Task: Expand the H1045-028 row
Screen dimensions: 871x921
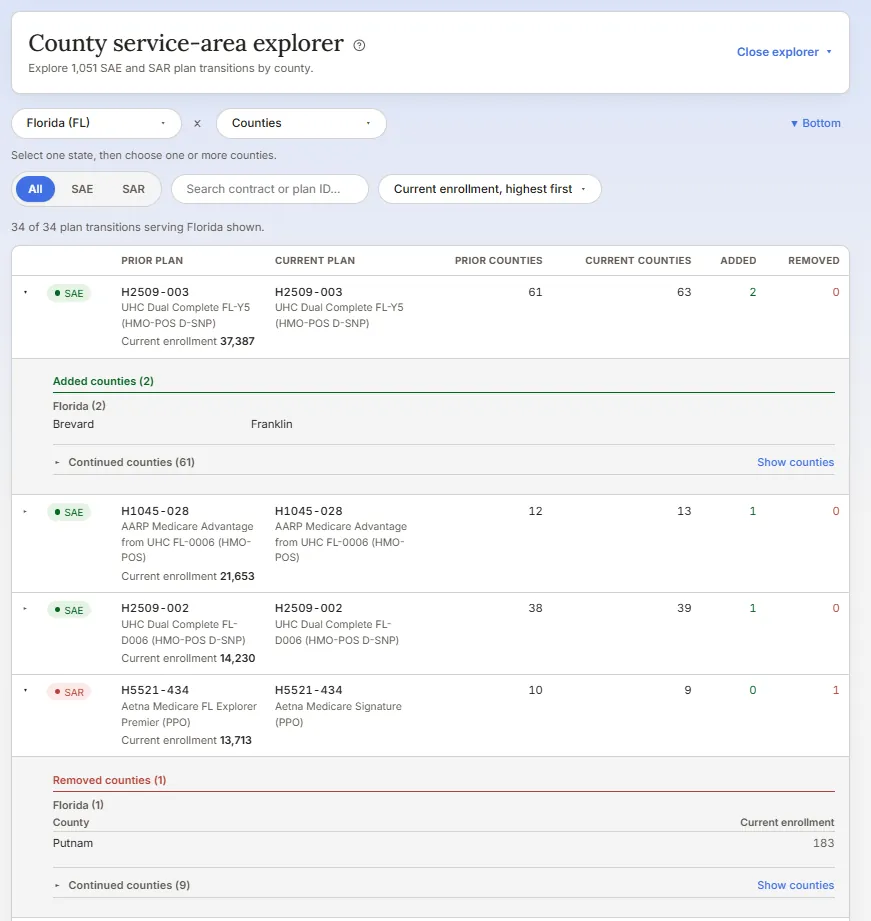Action: click(x=25, y=512)
